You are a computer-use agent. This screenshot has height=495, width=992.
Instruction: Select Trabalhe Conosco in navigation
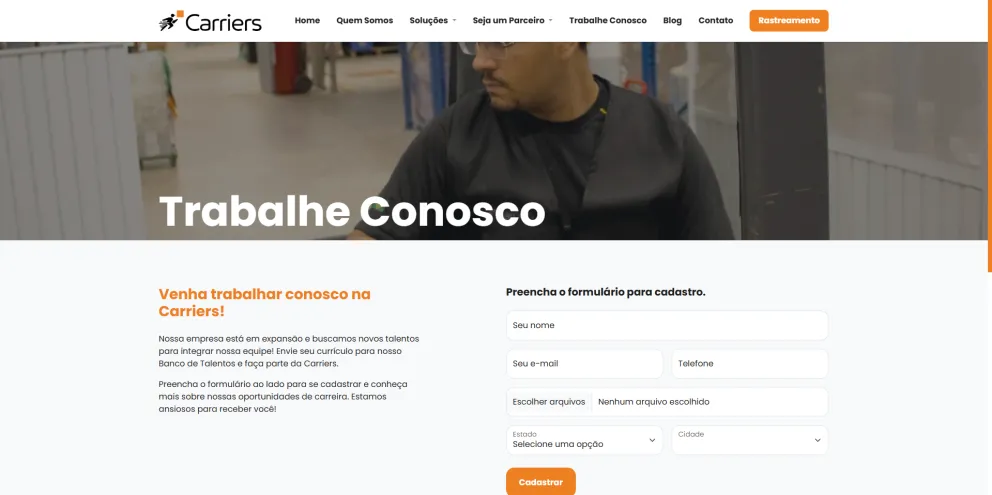pos(608,20)
